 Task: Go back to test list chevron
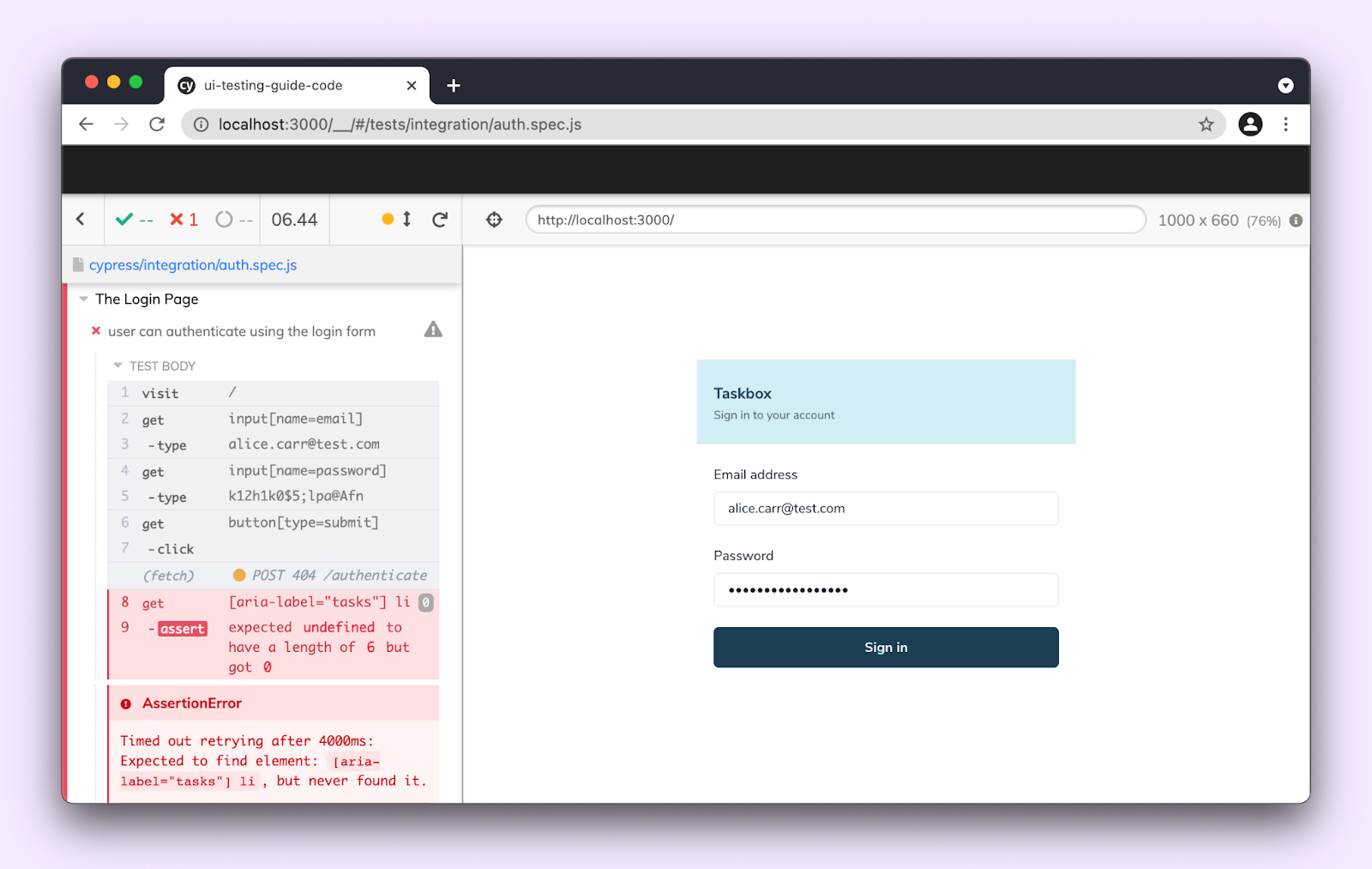[x=81, y=220]
